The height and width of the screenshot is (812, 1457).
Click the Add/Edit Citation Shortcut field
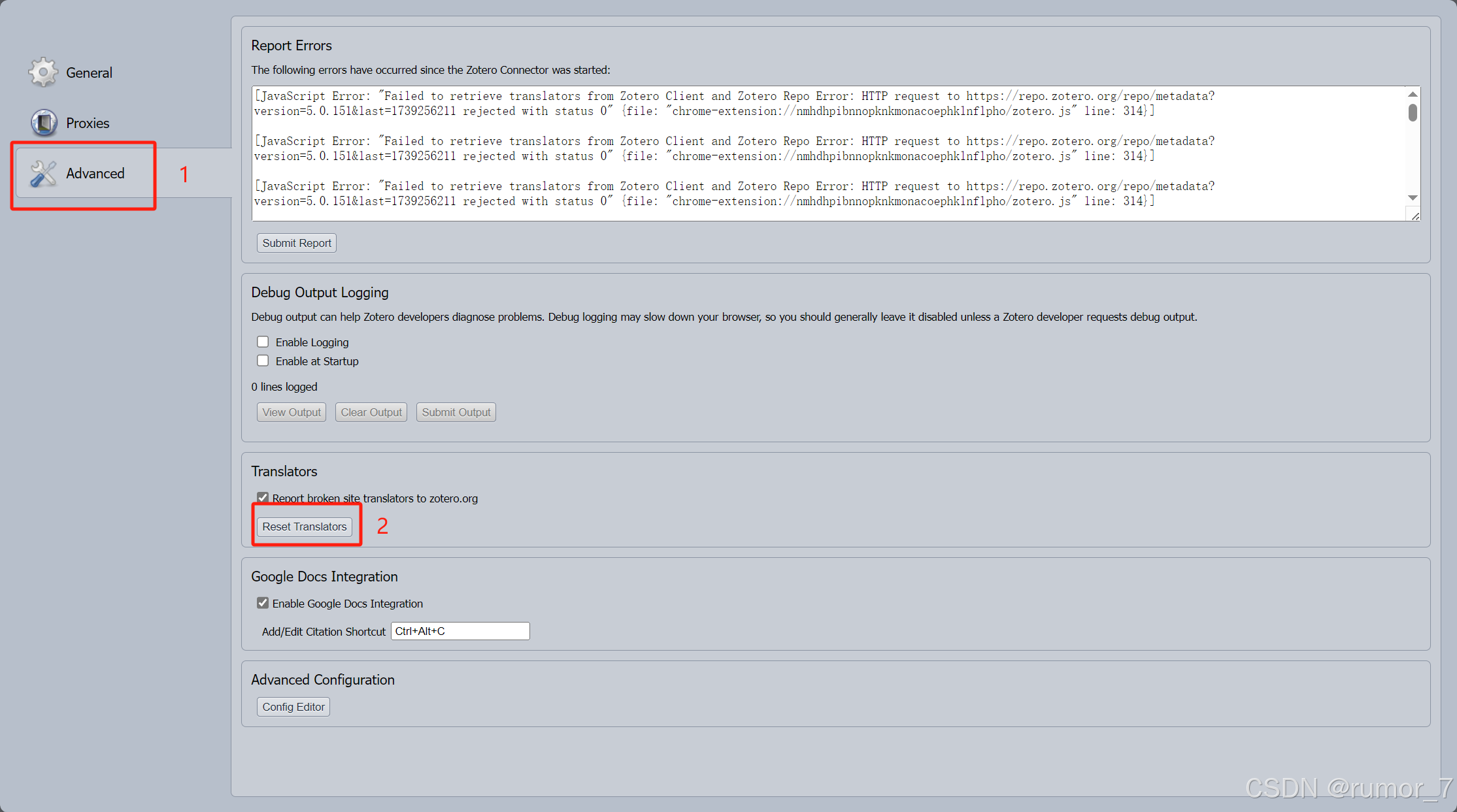pyautogui.click(x=460, y=631)
